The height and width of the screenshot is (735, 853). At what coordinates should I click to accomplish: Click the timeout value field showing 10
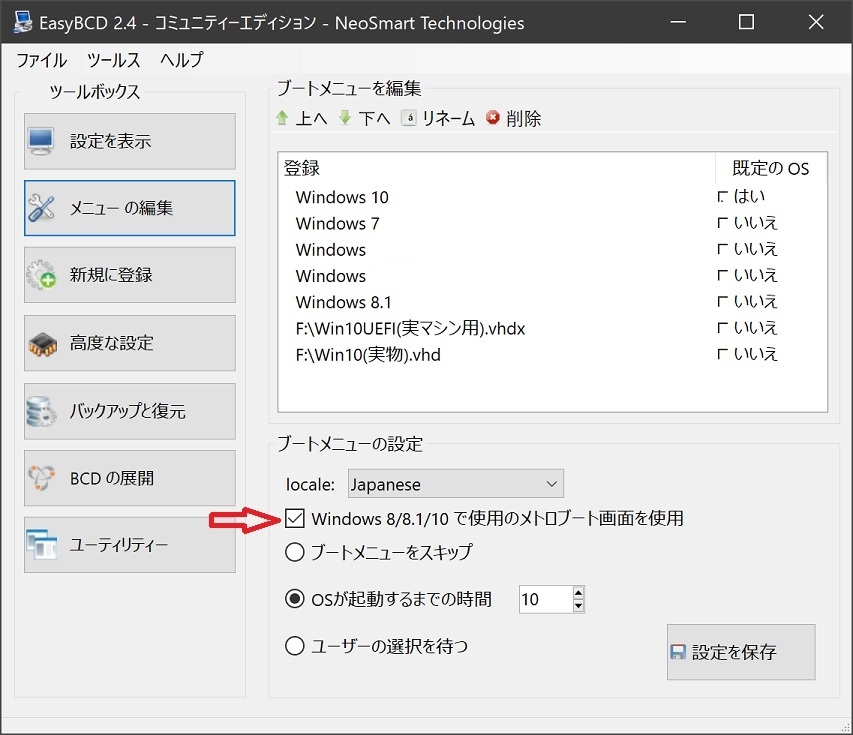(546, 599)
